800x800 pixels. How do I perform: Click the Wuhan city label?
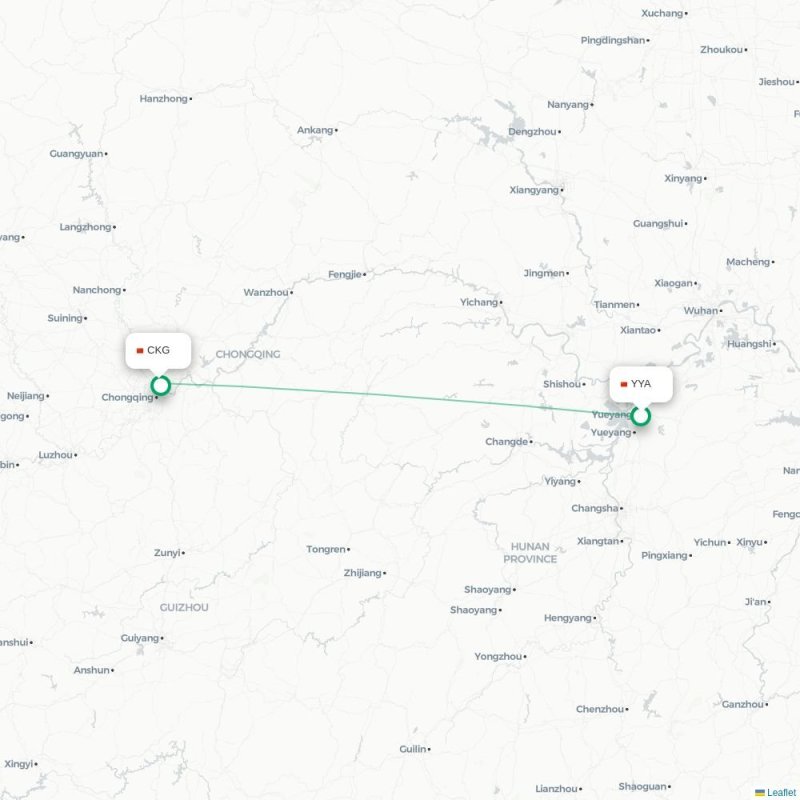(701, 310)
